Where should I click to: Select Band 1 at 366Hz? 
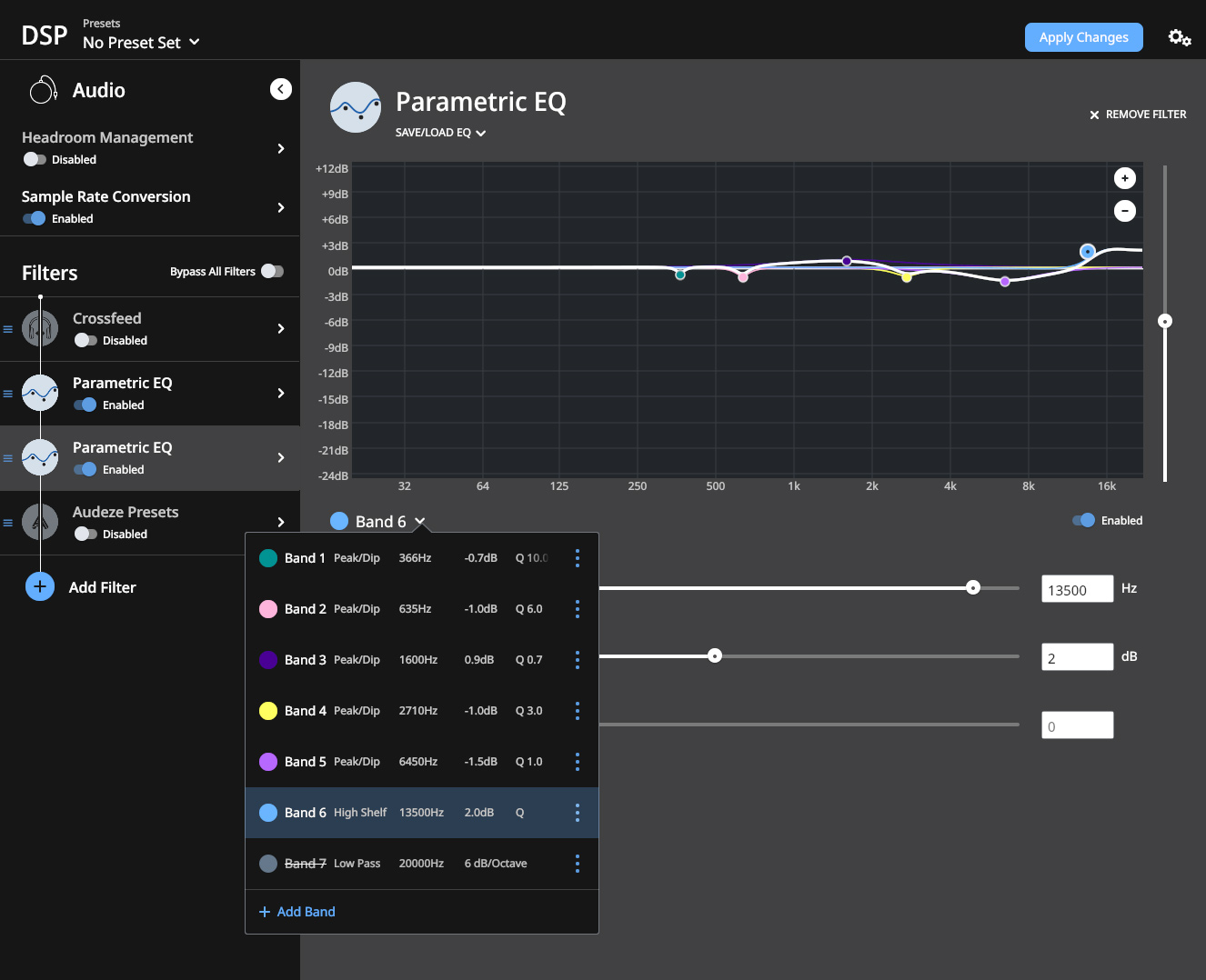coord(422,558)
